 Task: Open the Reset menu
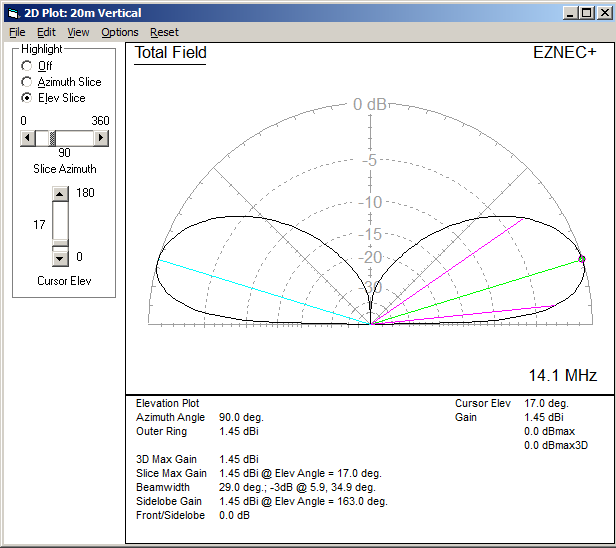point(164,32)
